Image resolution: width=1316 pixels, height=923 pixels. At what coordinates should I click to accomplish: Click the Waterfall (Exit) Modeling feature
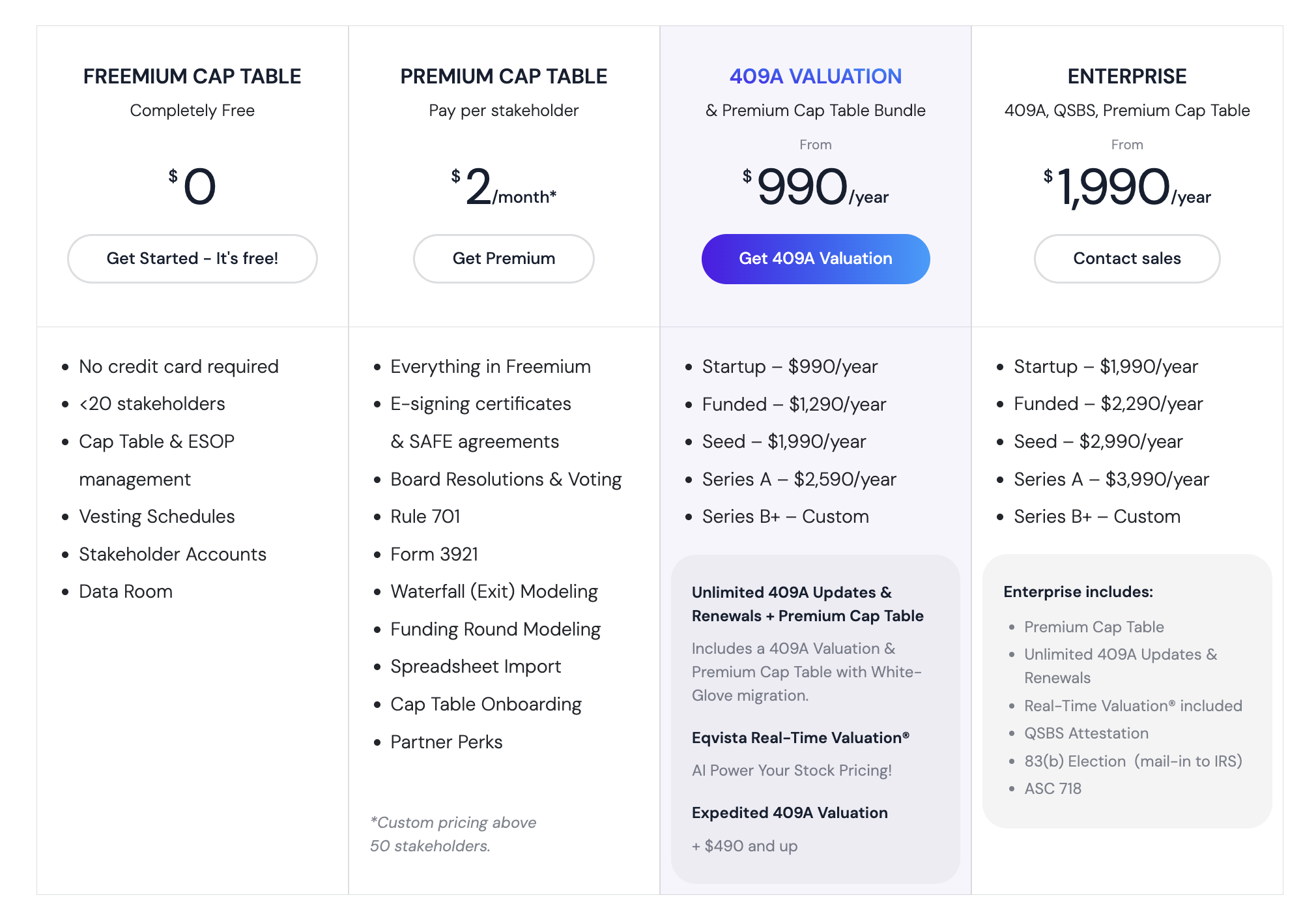point(494,591)
